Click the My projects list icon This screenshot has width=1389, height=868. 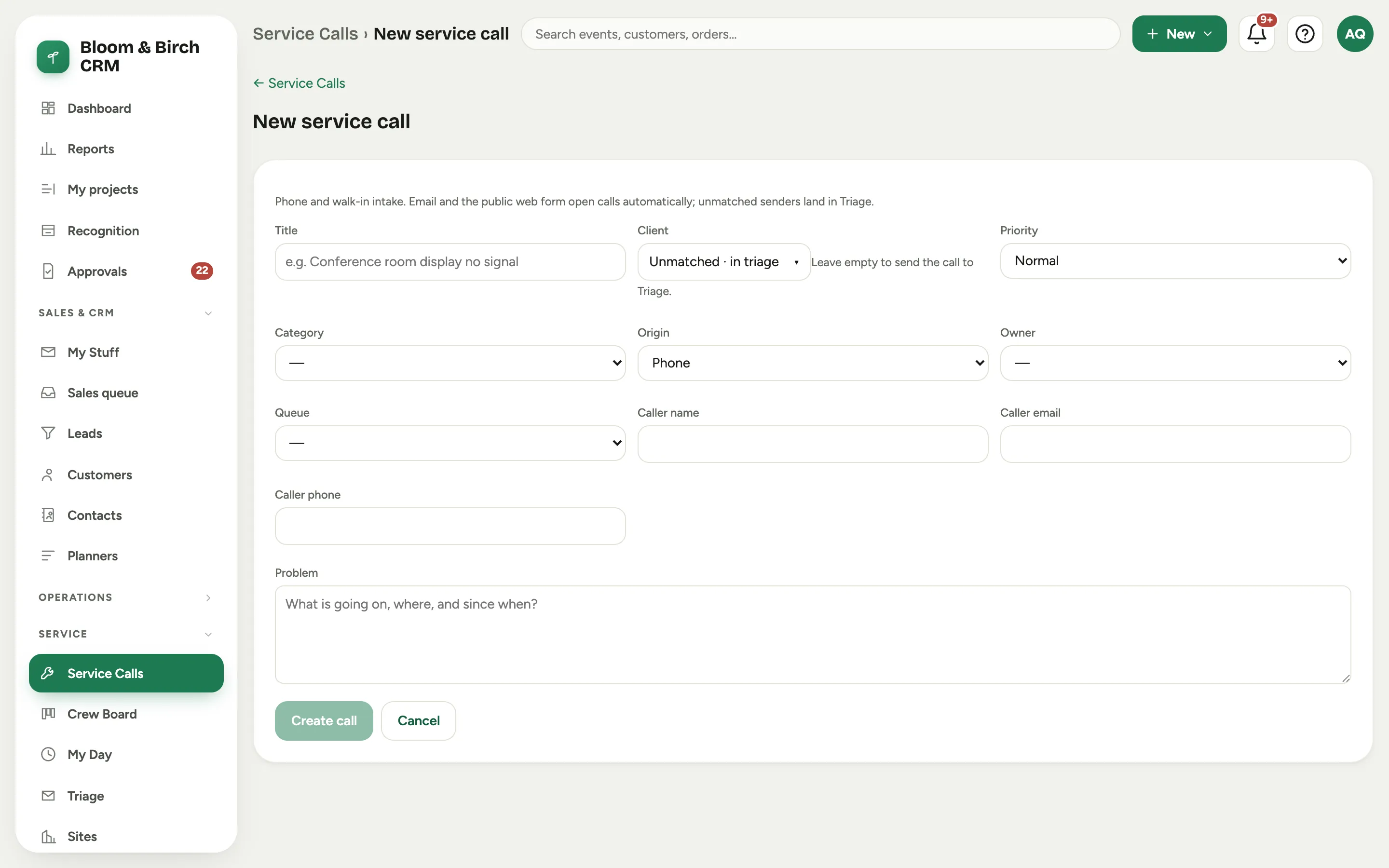click(x=48, y=190)
